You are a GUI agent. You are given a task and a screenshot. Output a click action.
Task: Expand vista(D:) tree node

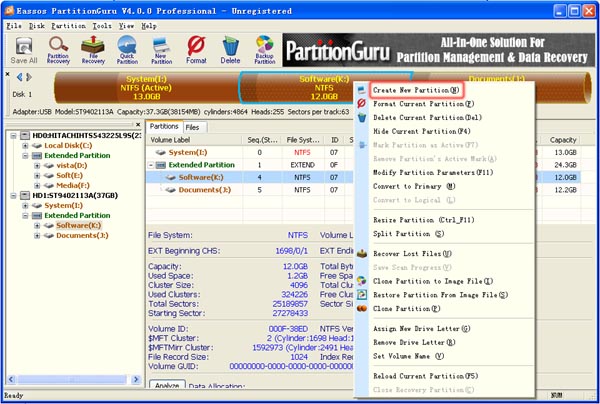[37, 165]
